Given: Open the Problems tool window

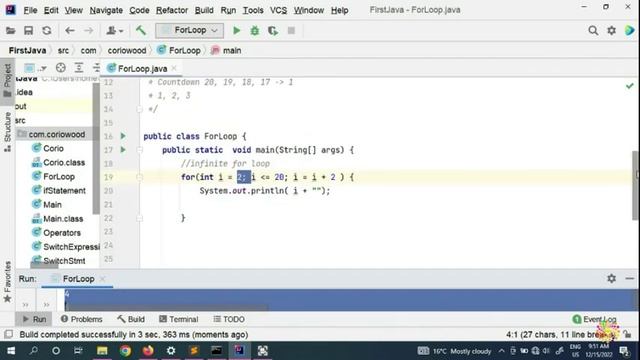Looking at the screenshot, I should [82, 319].
